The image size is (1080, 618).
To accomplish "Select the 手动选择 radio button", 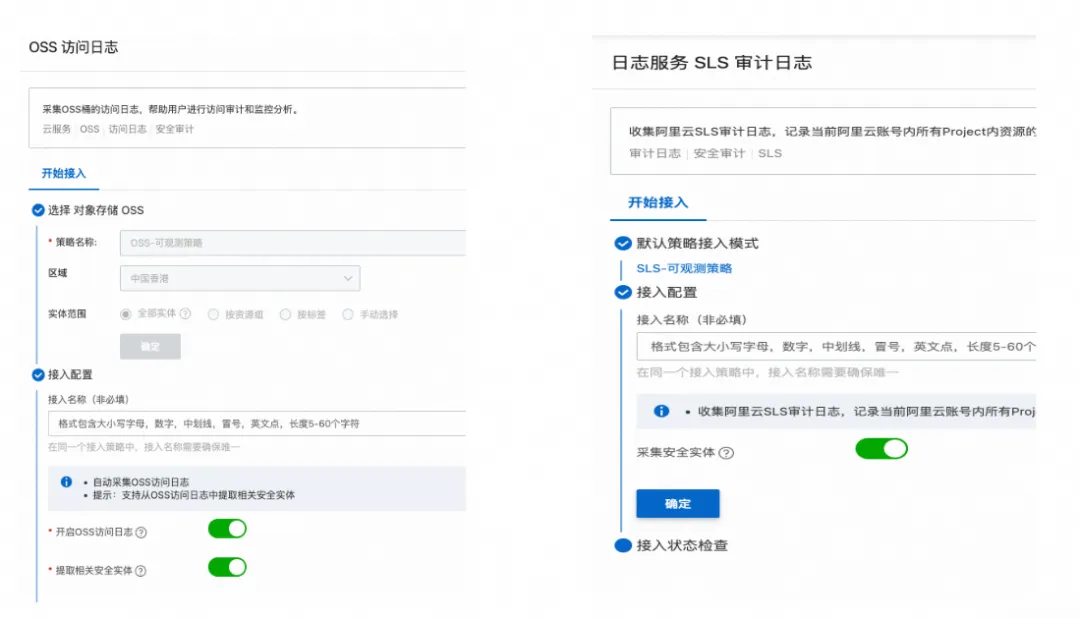I will [348, 314].
